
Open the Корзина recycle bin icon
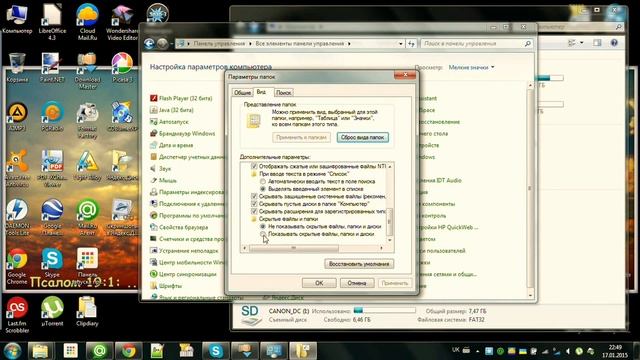[17, 68]
